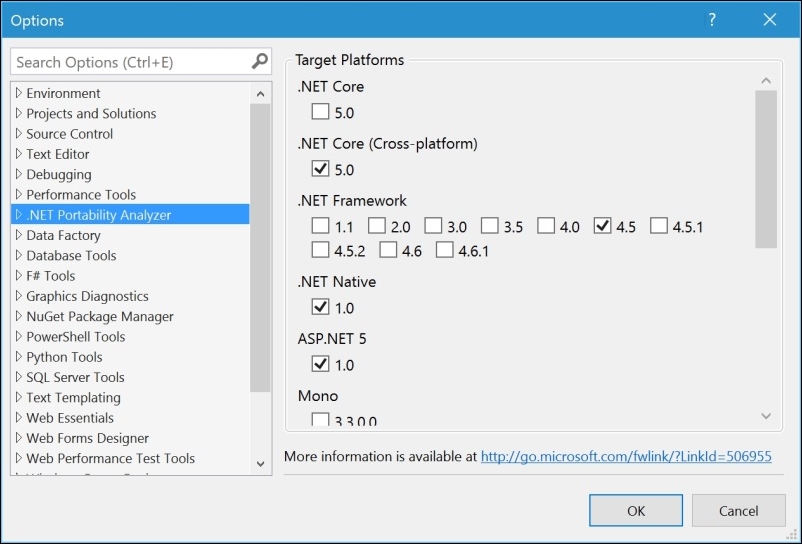Click Target Platforms scroll down arrow
802x544 pixels.
click(x=766, y=416)
